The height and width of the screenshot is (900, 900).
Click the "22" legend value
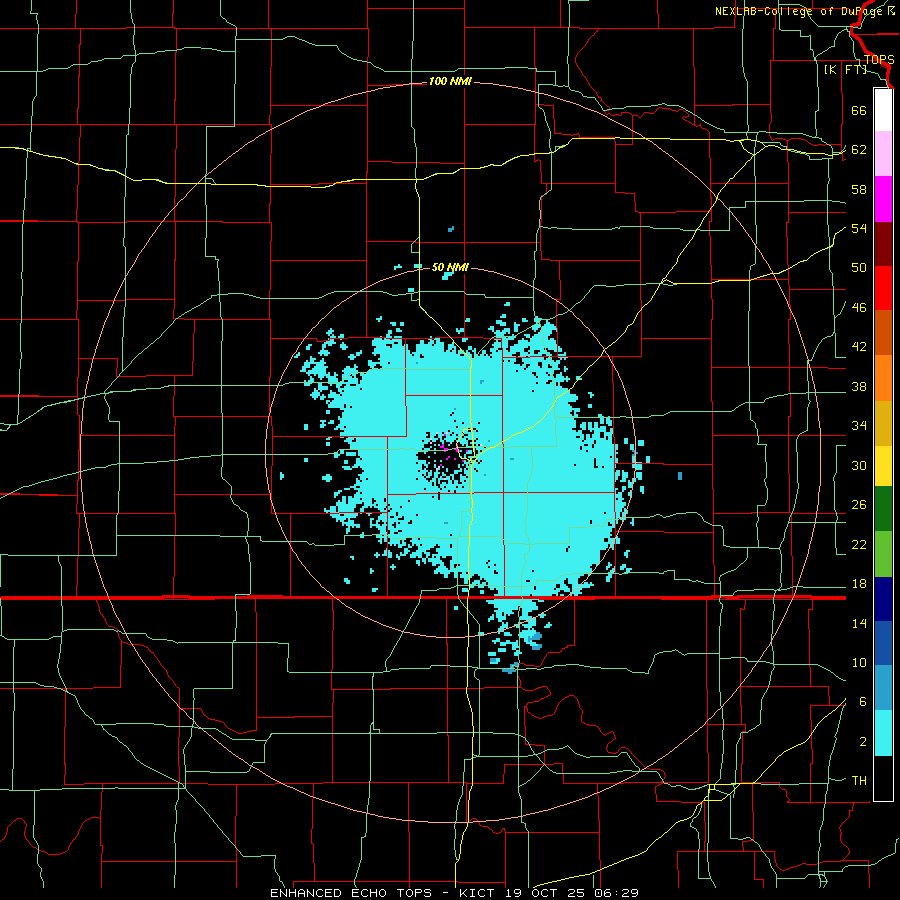coord(859,545)
